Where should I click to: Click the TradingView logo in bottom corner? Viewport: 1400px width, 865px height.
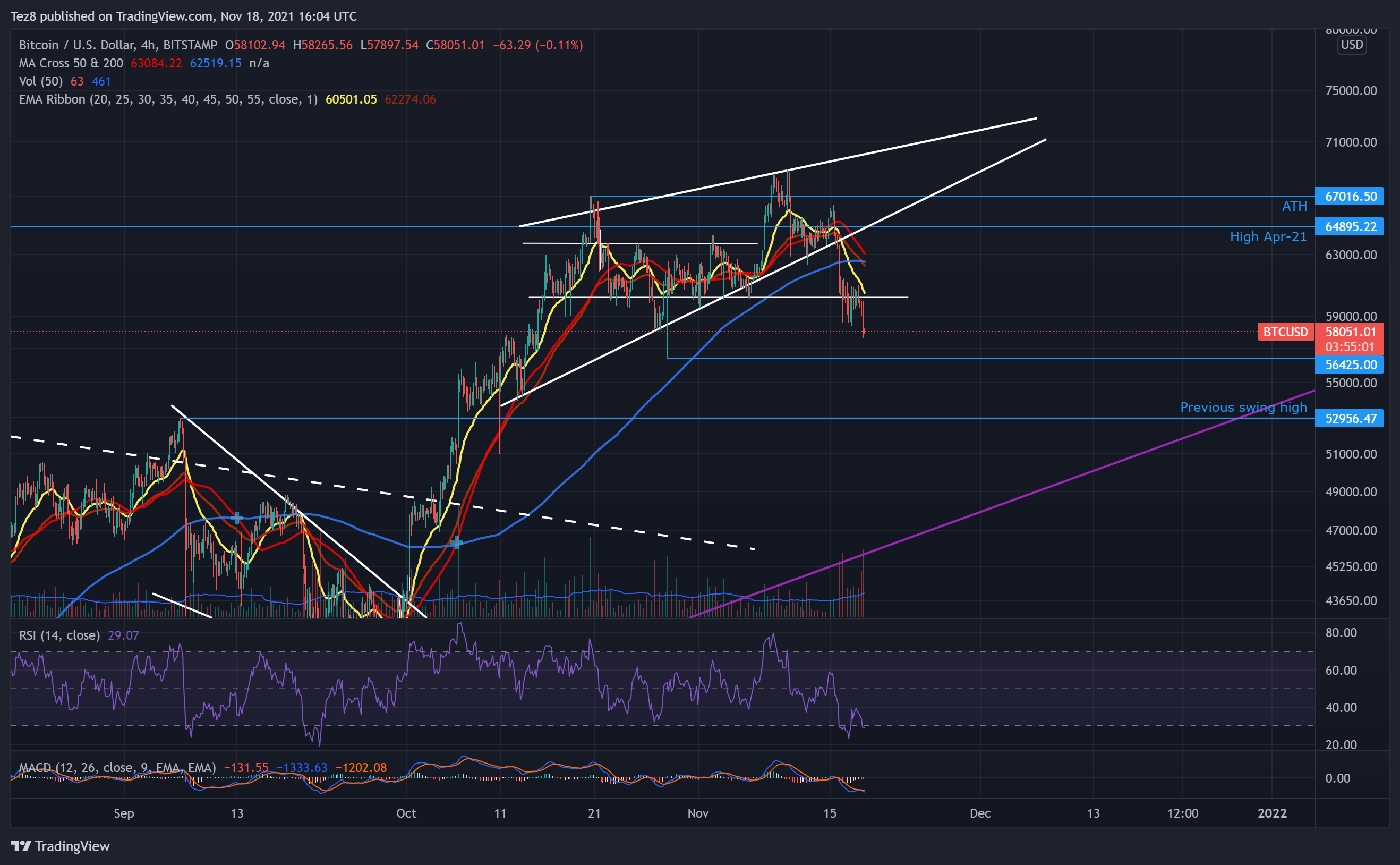tap(60, 846)
